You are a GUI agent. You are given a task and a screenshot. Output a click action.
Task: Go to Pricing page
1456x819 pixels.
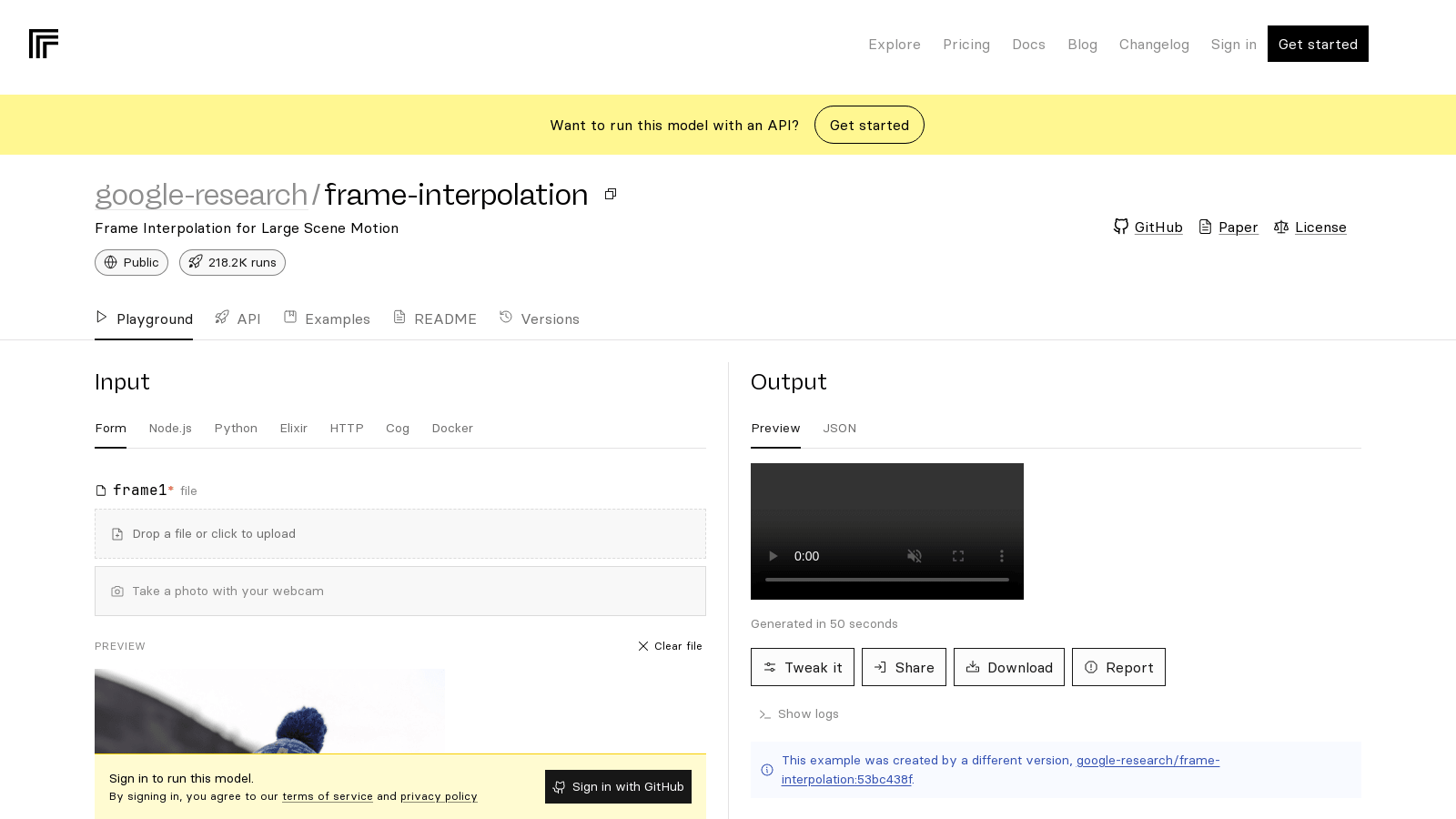[x=966, y=45]
